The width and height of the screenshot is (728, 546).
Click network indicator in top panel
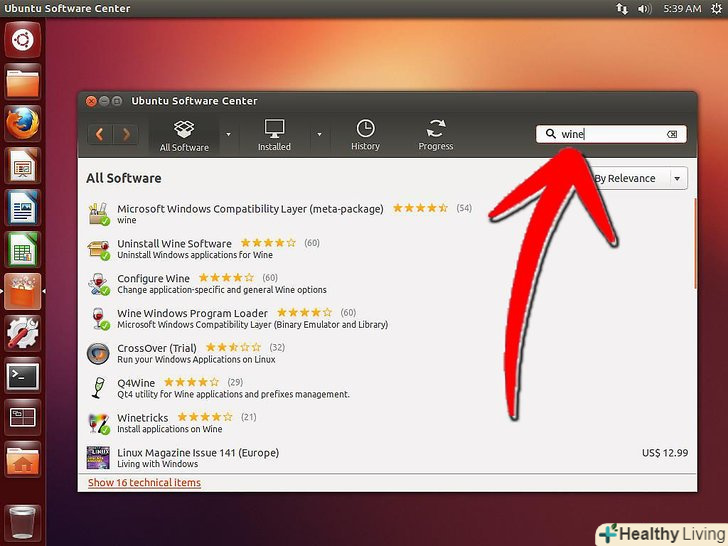[622, 8]
